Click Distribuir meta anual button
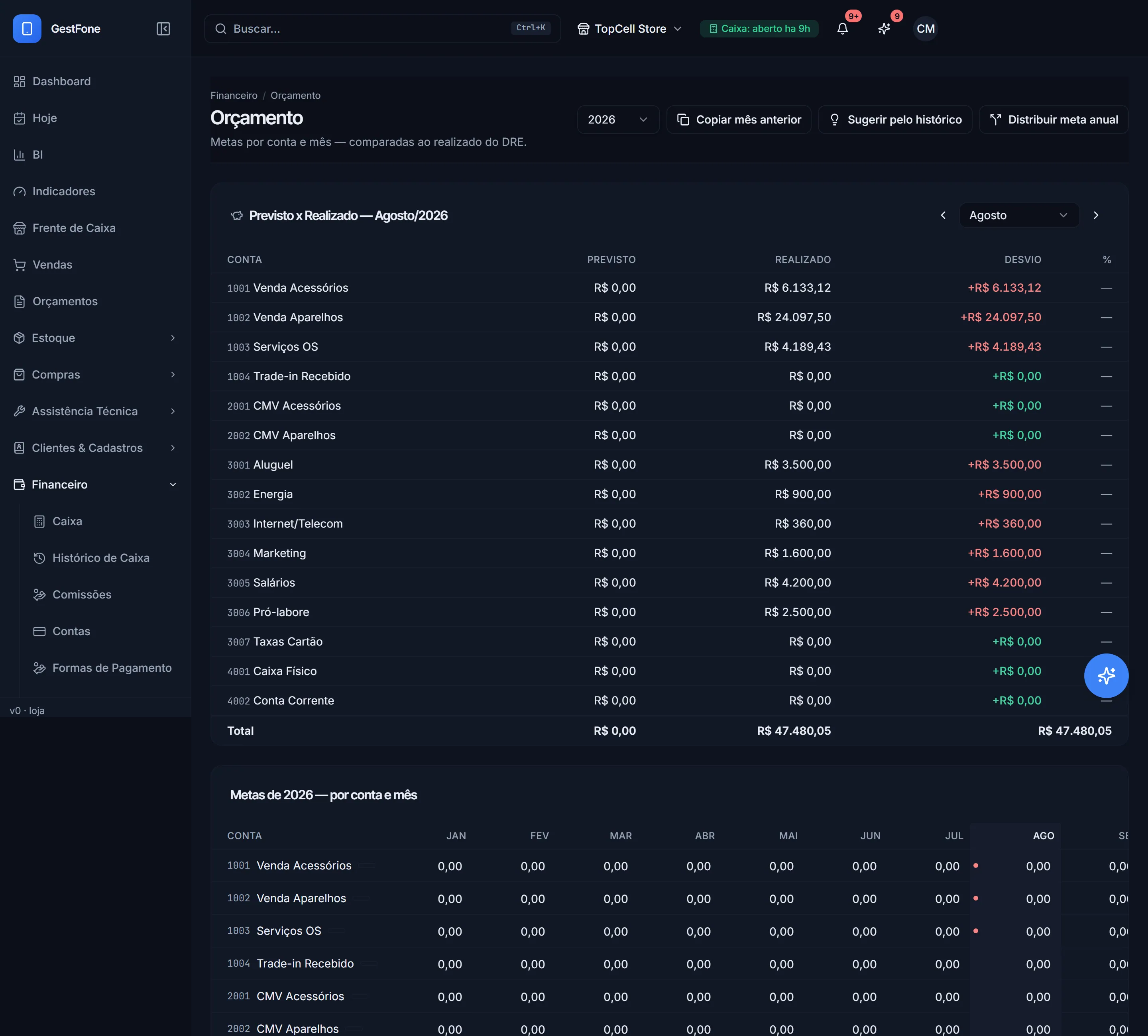The height and width of the screenshot is (1036, 1148). click(x=1054, y=120)
